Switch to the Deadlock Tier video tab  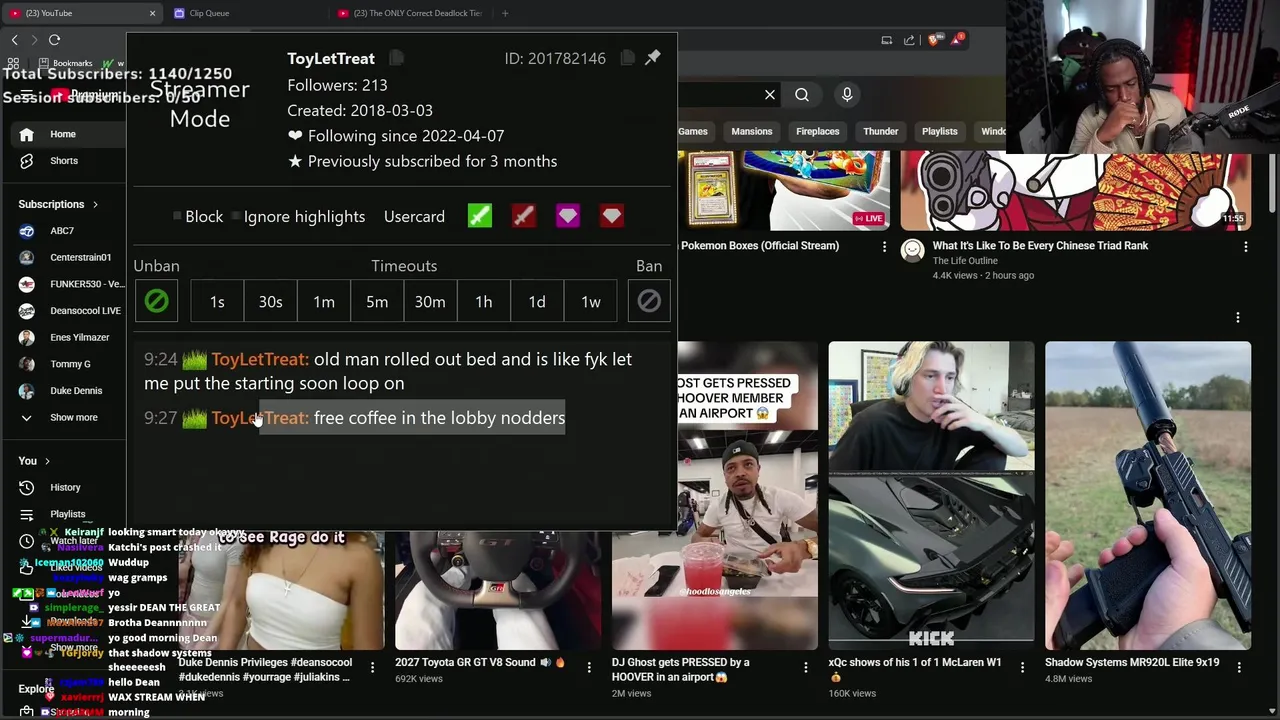410,13
